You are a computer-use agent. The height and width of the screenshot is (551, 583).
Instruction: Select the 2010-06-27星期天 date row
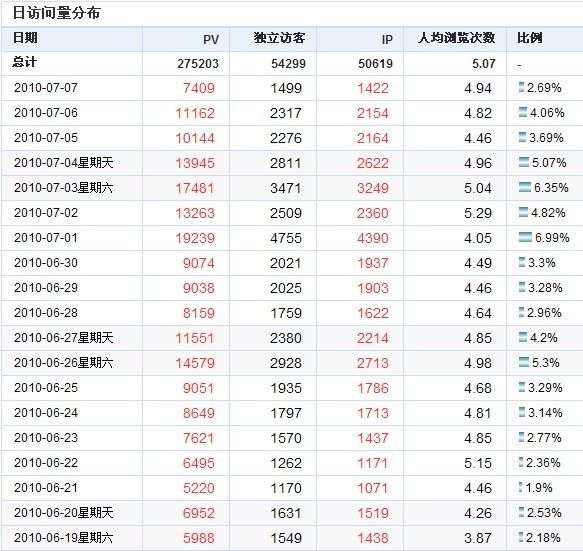292,338
